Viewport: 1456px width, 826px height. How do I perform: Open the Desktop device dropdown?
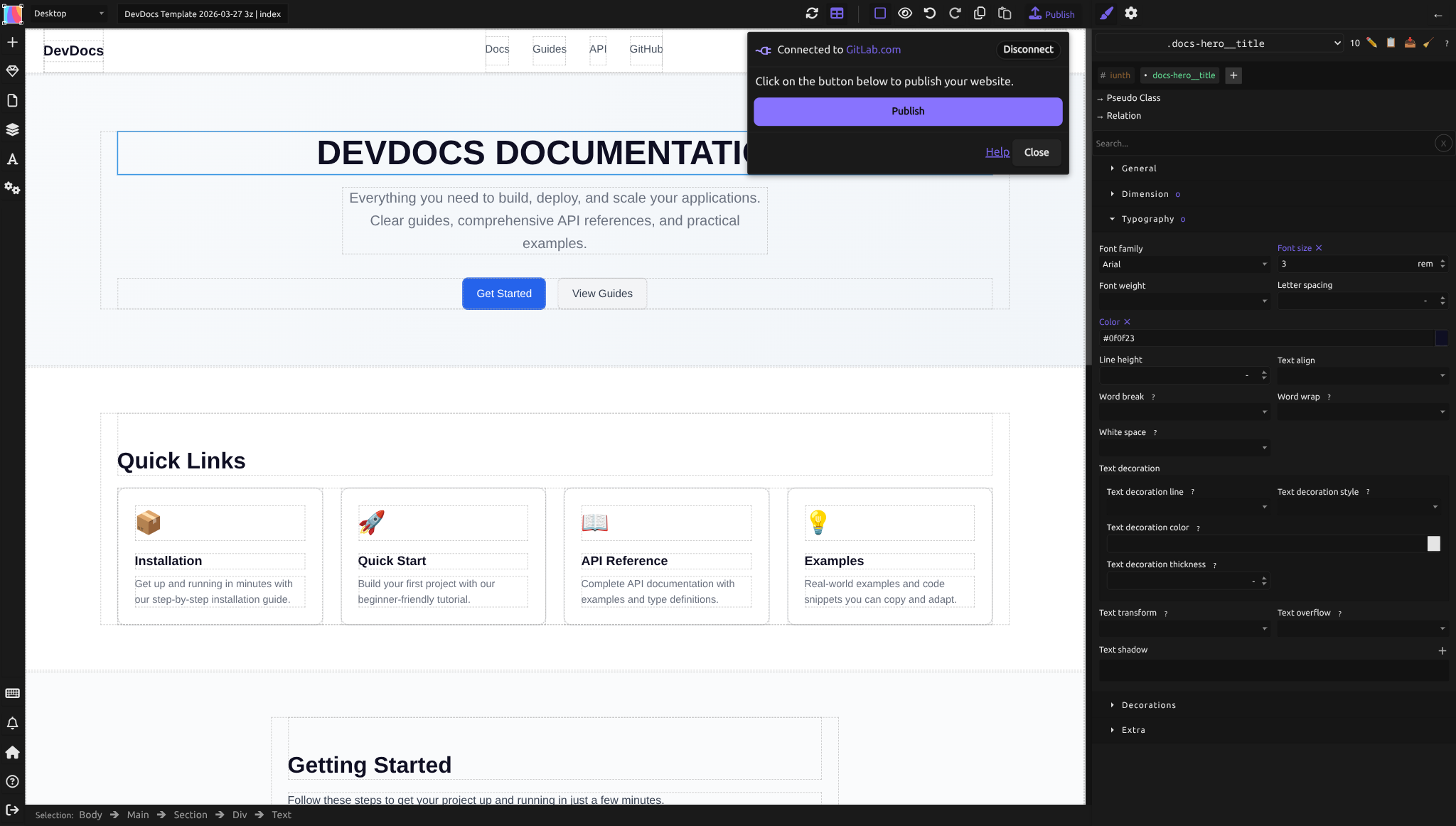click(x=68, y=13)
